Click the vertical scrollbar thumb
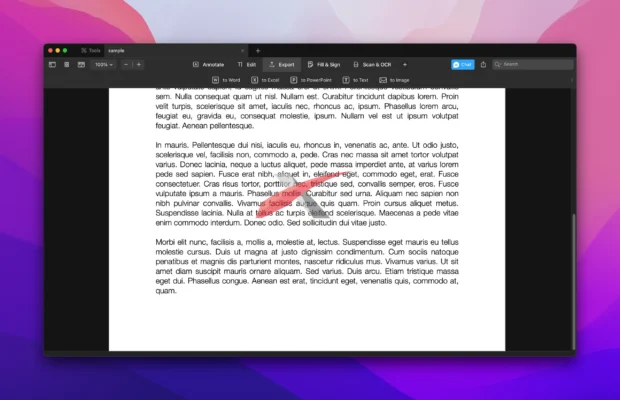The height and width of the screenshot is (400, 620). (574, 281)
